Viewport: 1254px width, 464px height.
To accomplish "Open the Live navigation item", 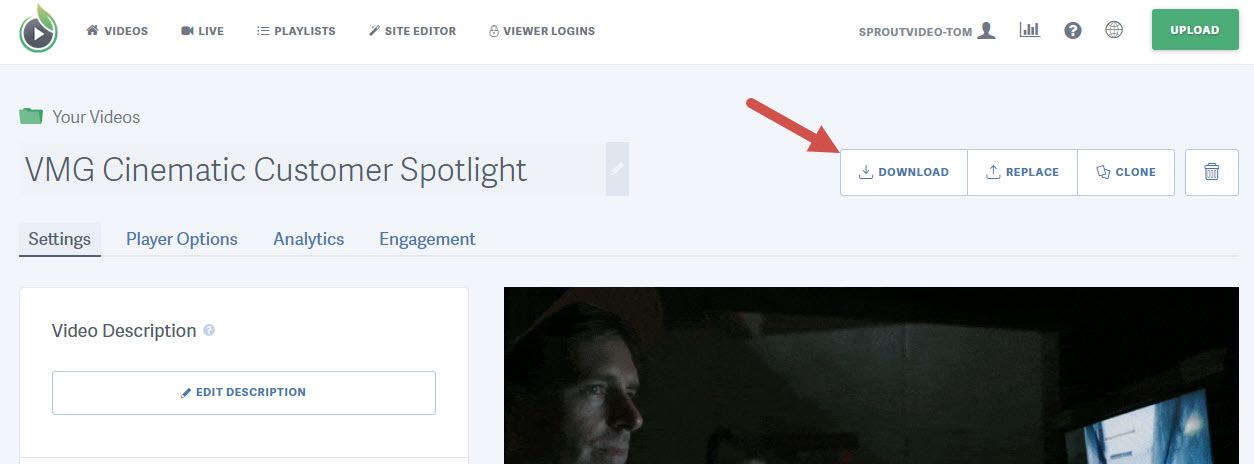I will pos(202,31).
